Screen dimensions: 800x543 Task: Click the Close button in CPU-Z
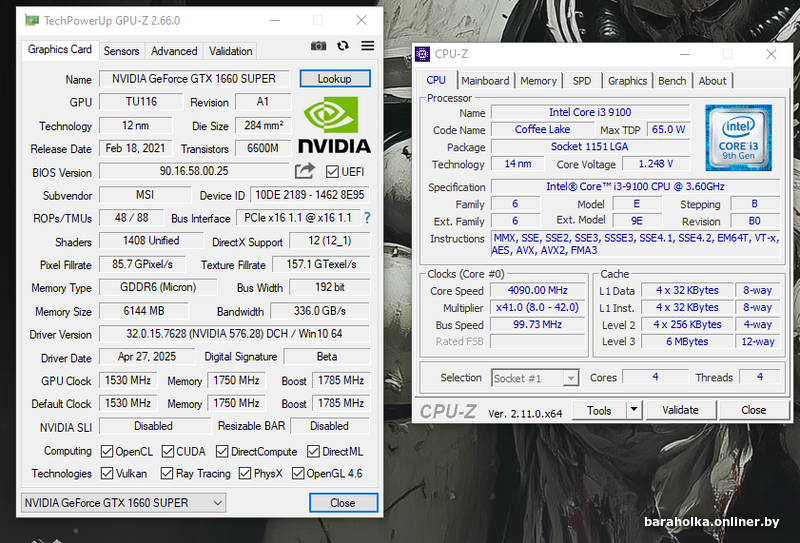[754, 410]
